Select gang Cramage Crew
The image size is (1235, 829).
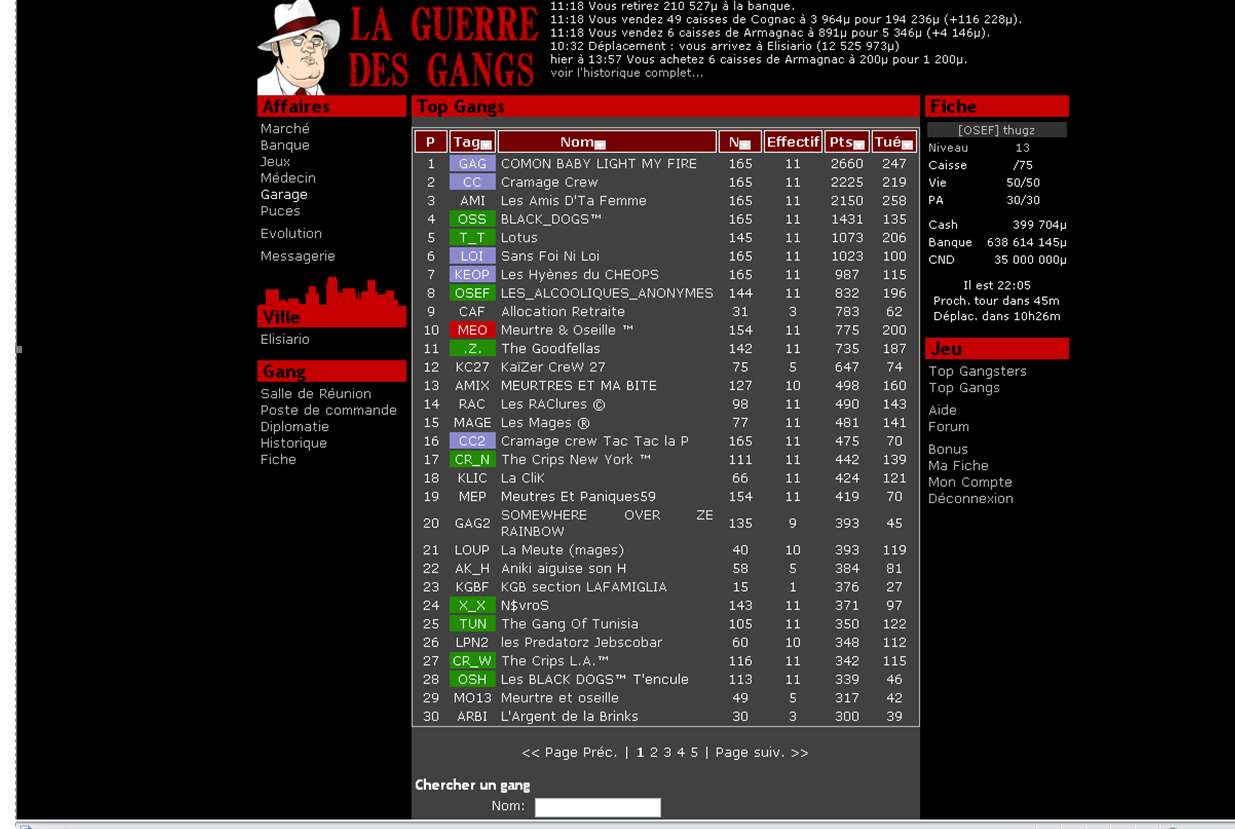[549, 182]
